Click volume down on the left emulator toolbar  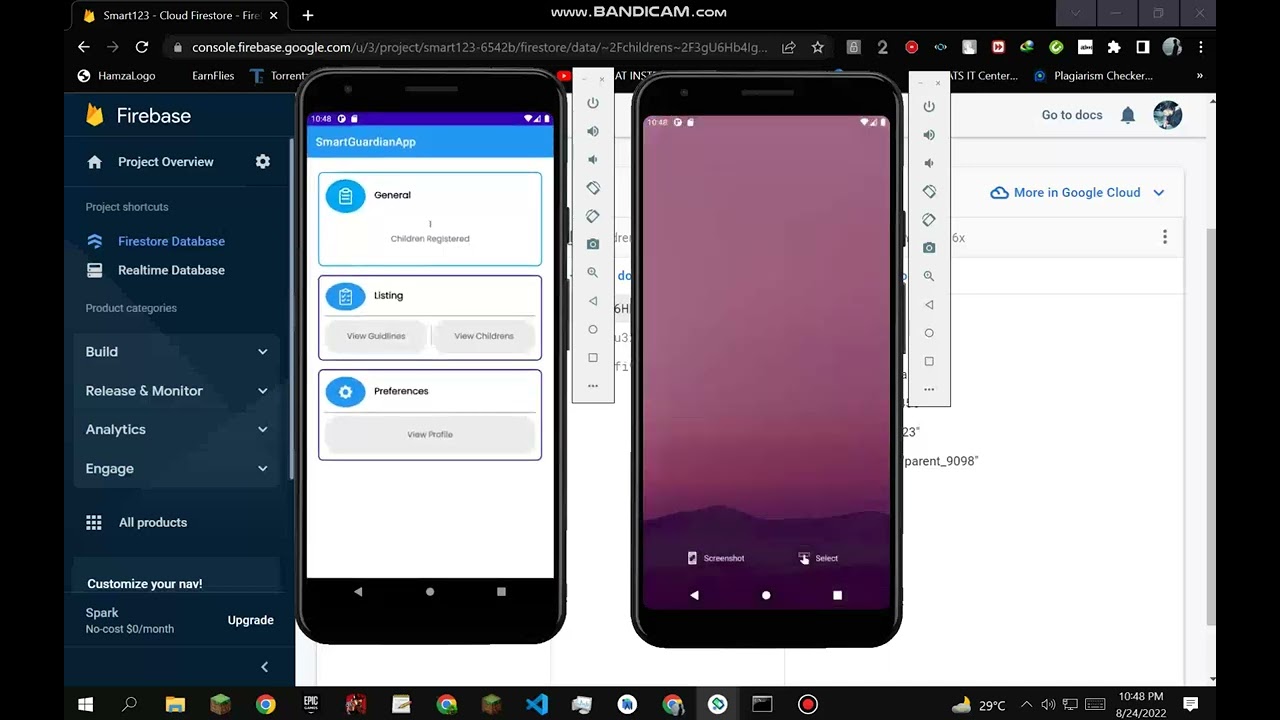[x=593, y=159]
